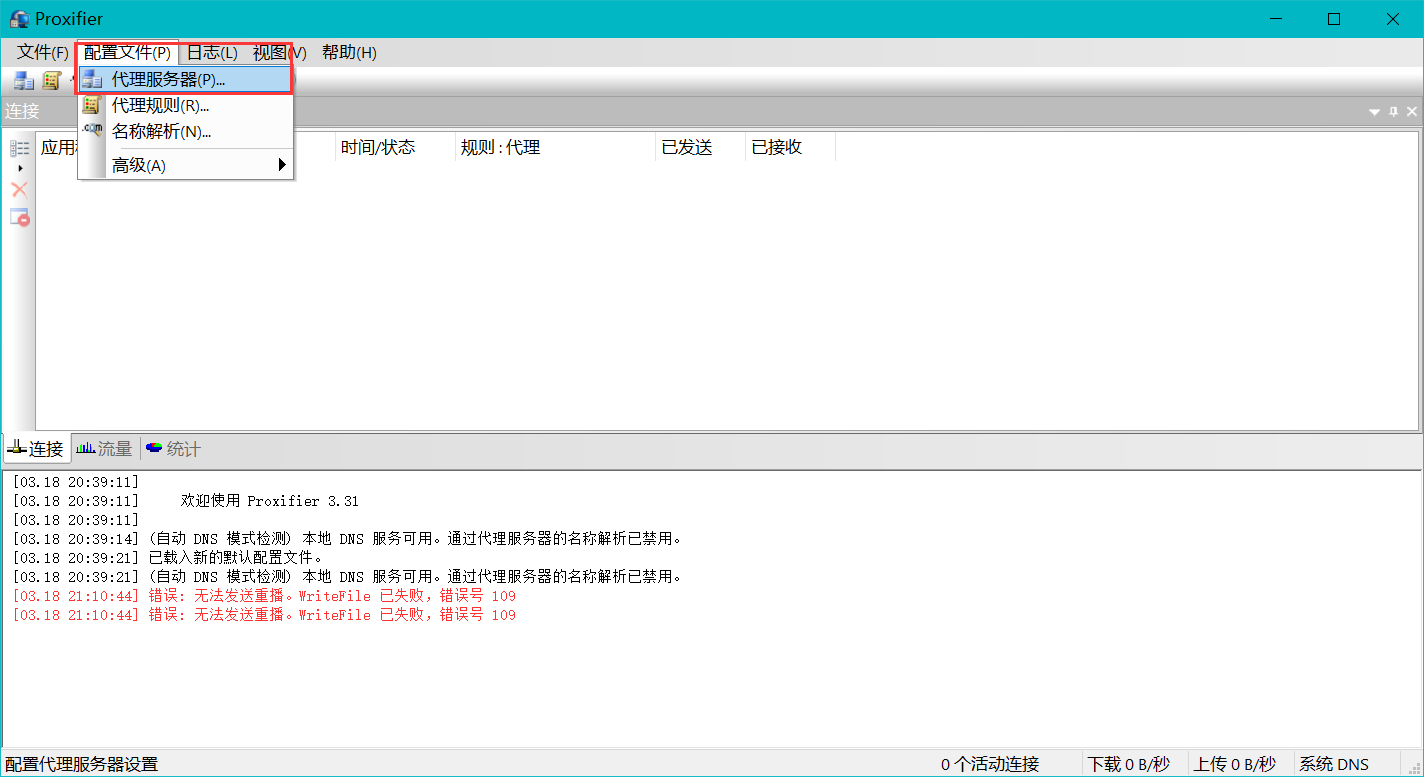Open the 文件(F) menu

pyautogui.click(x=43, y=53)
